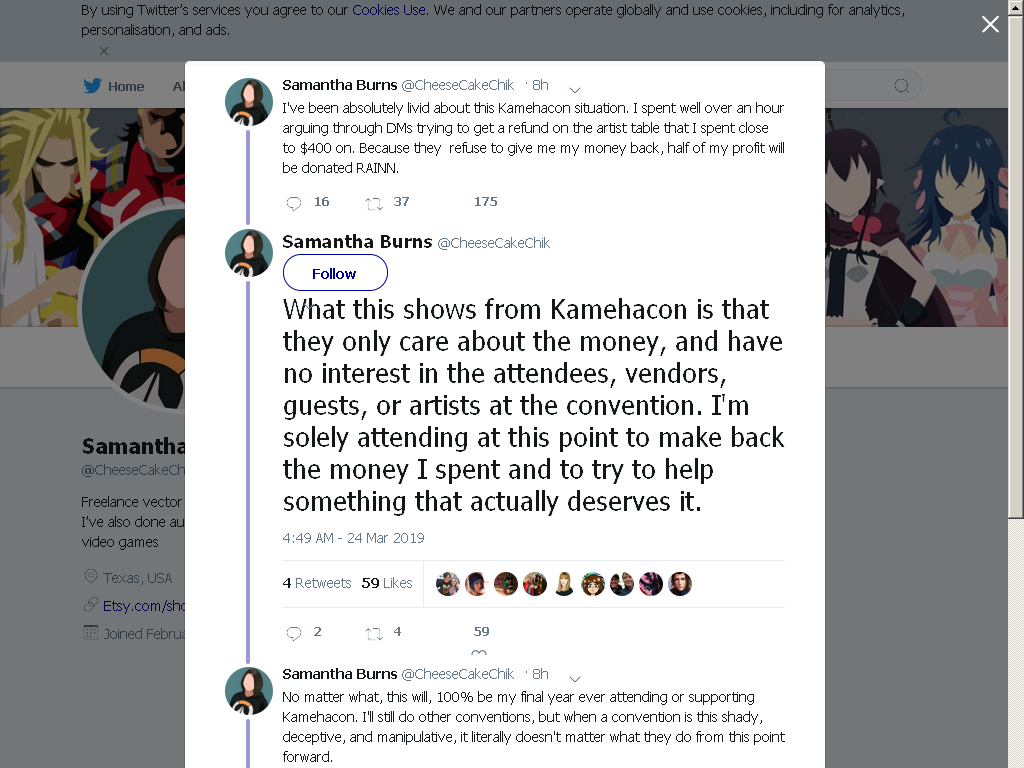
Task: View the 4 Retweets list
Action: 317,583
